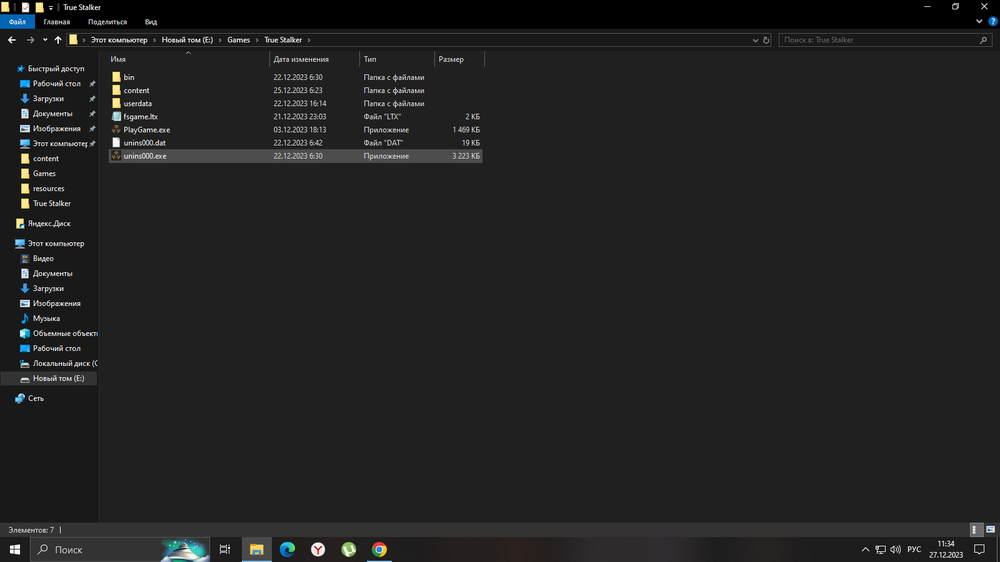The width and height of the screenshot is (1000, 562).
Task: Expand the chevron after True Stalker in path
Action: pyautogui.click(x=309, y=40)
